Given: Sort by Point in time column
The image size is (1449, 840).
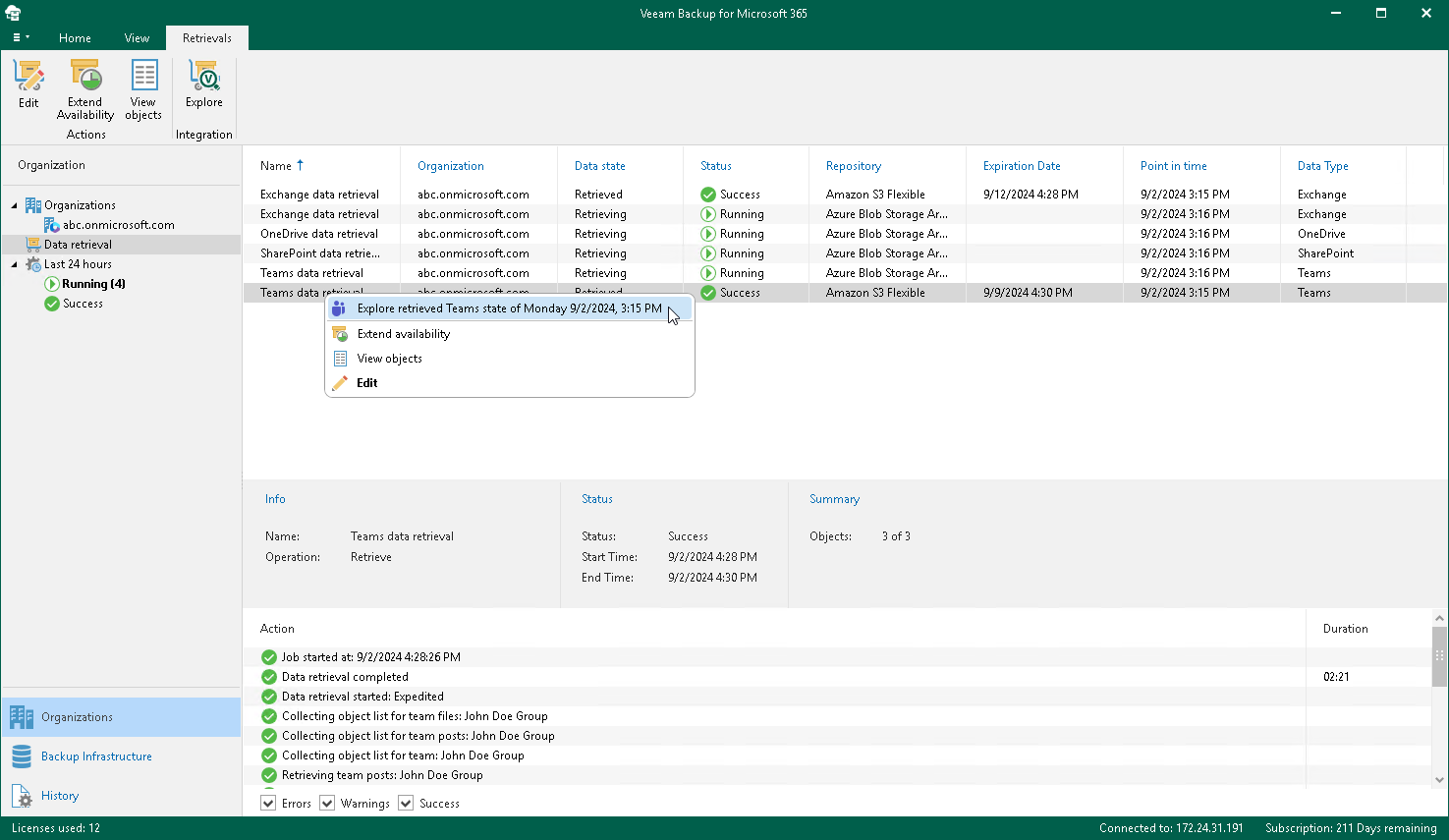Looking at the screenshot, I should click(1174, 166).
